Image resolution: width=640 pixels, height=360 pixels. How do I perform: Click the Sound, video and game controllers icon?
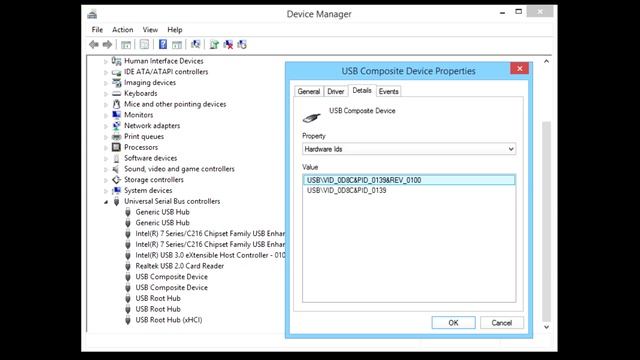[x=116, y=169]
